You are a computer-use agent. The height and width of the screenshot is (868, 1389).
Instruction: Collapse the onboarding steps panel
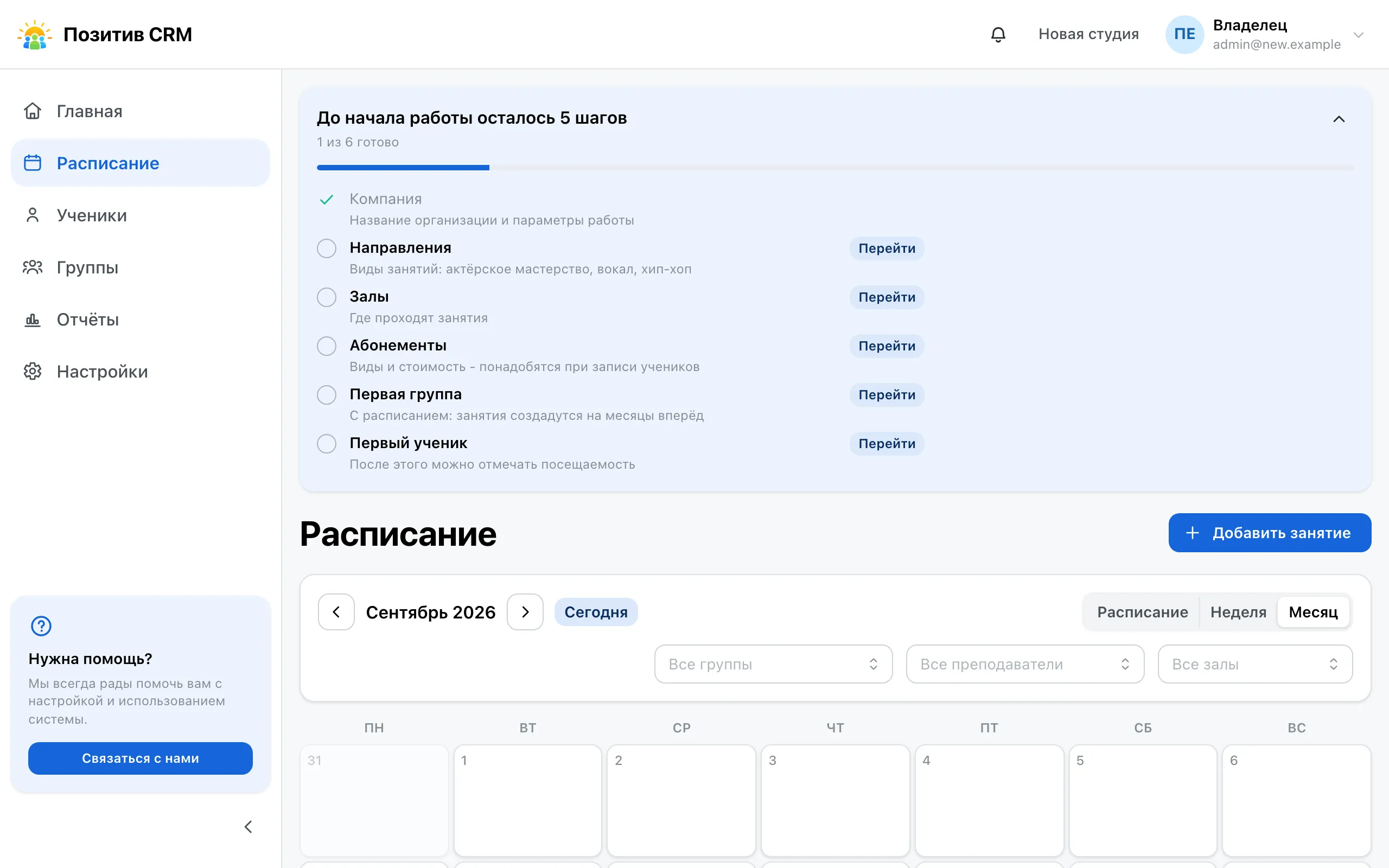(x=1339, y=119)
